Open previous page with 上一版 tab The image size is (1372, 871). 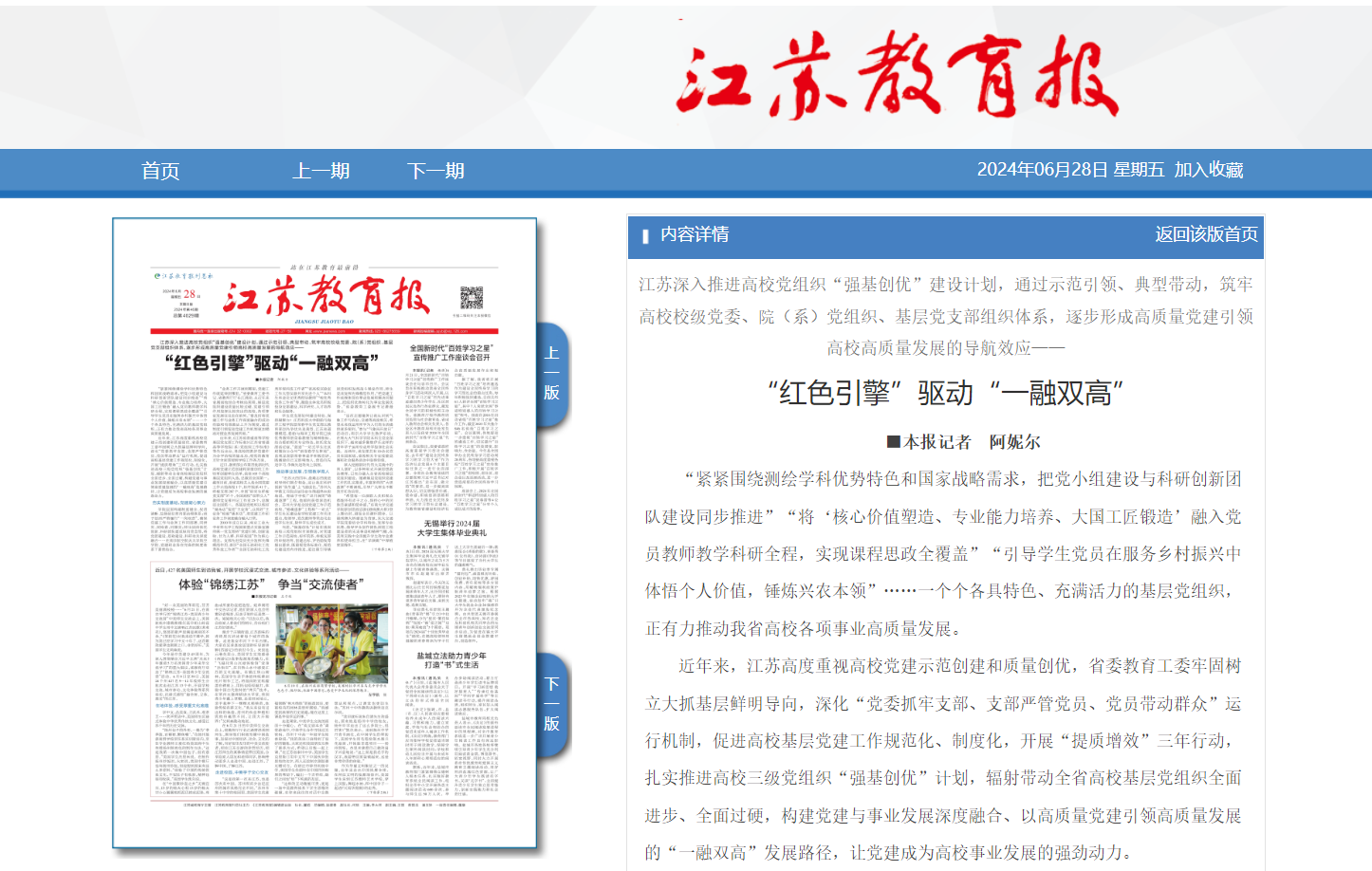coord(551,373)
